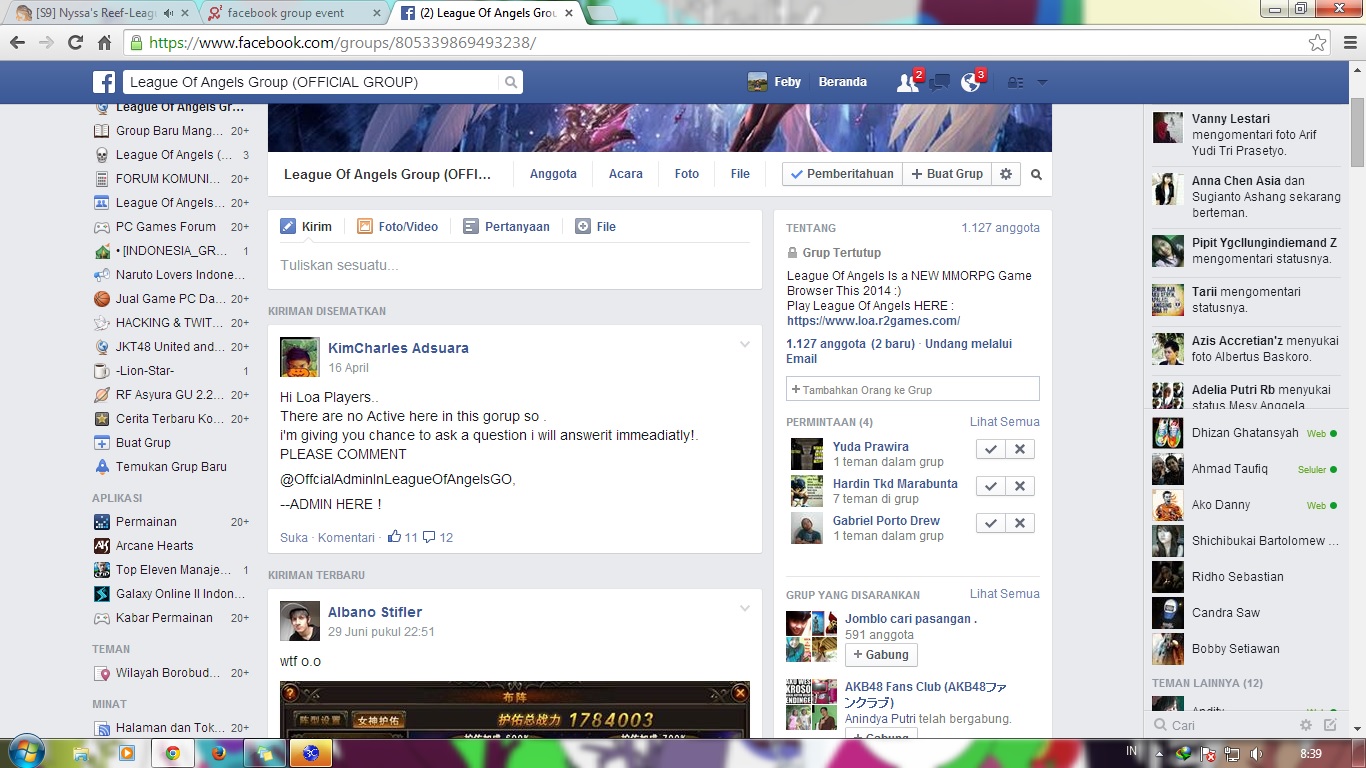
Task: Toggle Pemberitahuan notifications for the group
Action: click(x=842, y=174)
